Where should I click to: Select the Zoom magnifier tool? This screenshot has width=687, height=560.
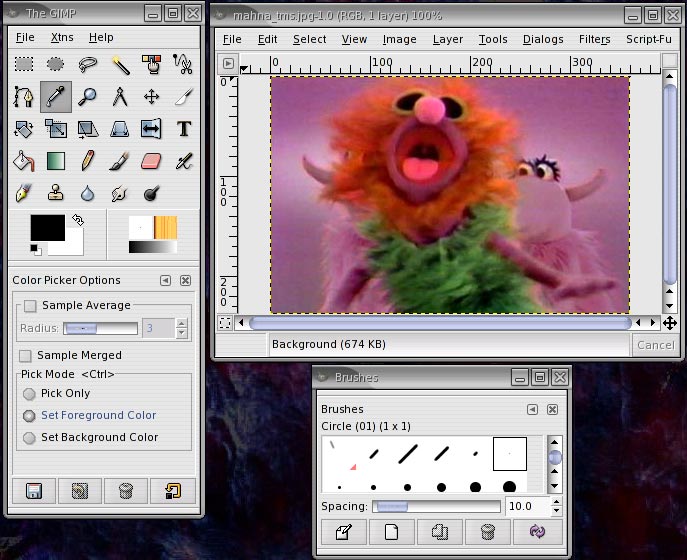[88, 96]
